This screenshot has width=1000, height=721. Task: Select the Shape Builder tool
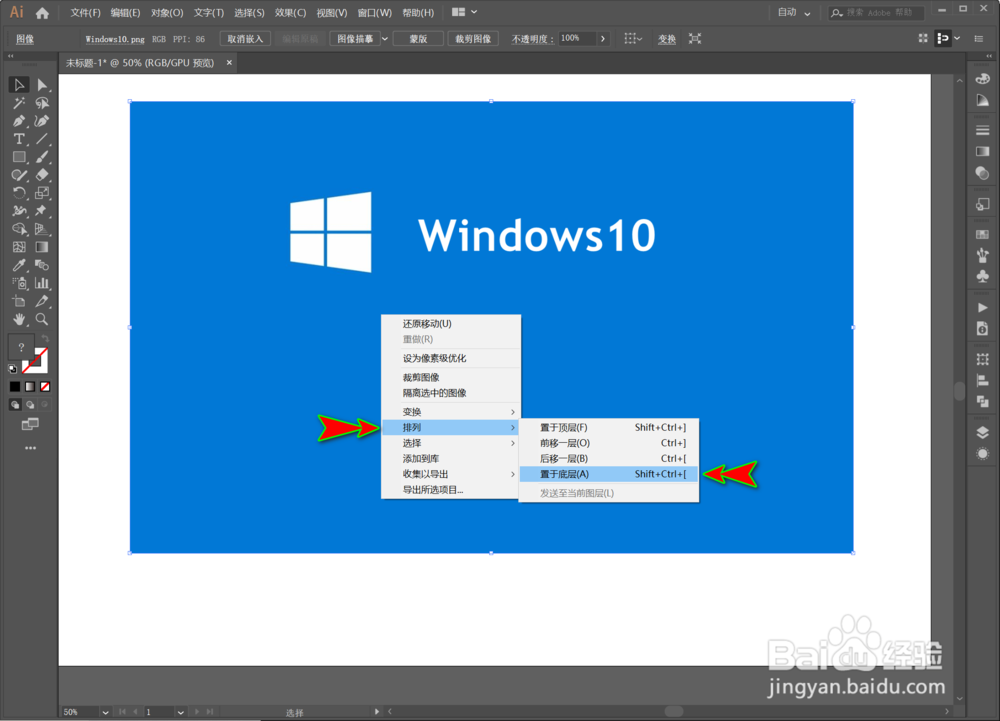pos(18,229)
